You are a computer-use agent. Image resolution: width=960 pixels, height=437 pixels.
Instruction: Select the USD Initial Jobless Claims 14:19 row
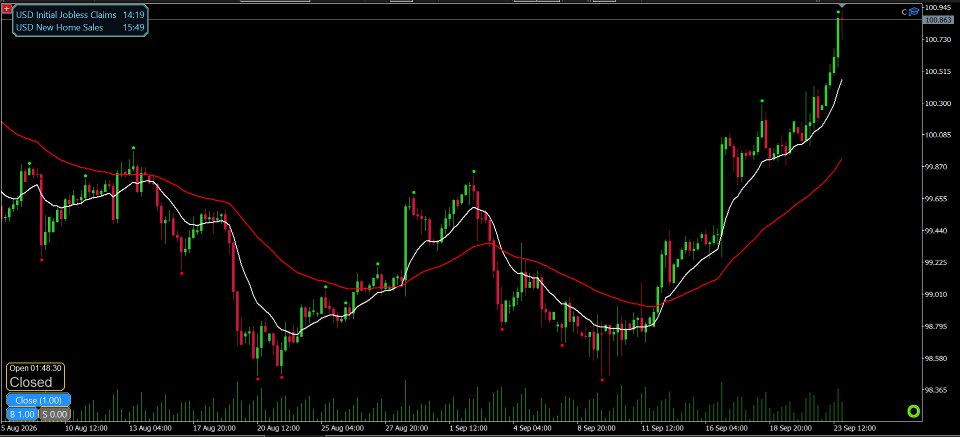80,15
